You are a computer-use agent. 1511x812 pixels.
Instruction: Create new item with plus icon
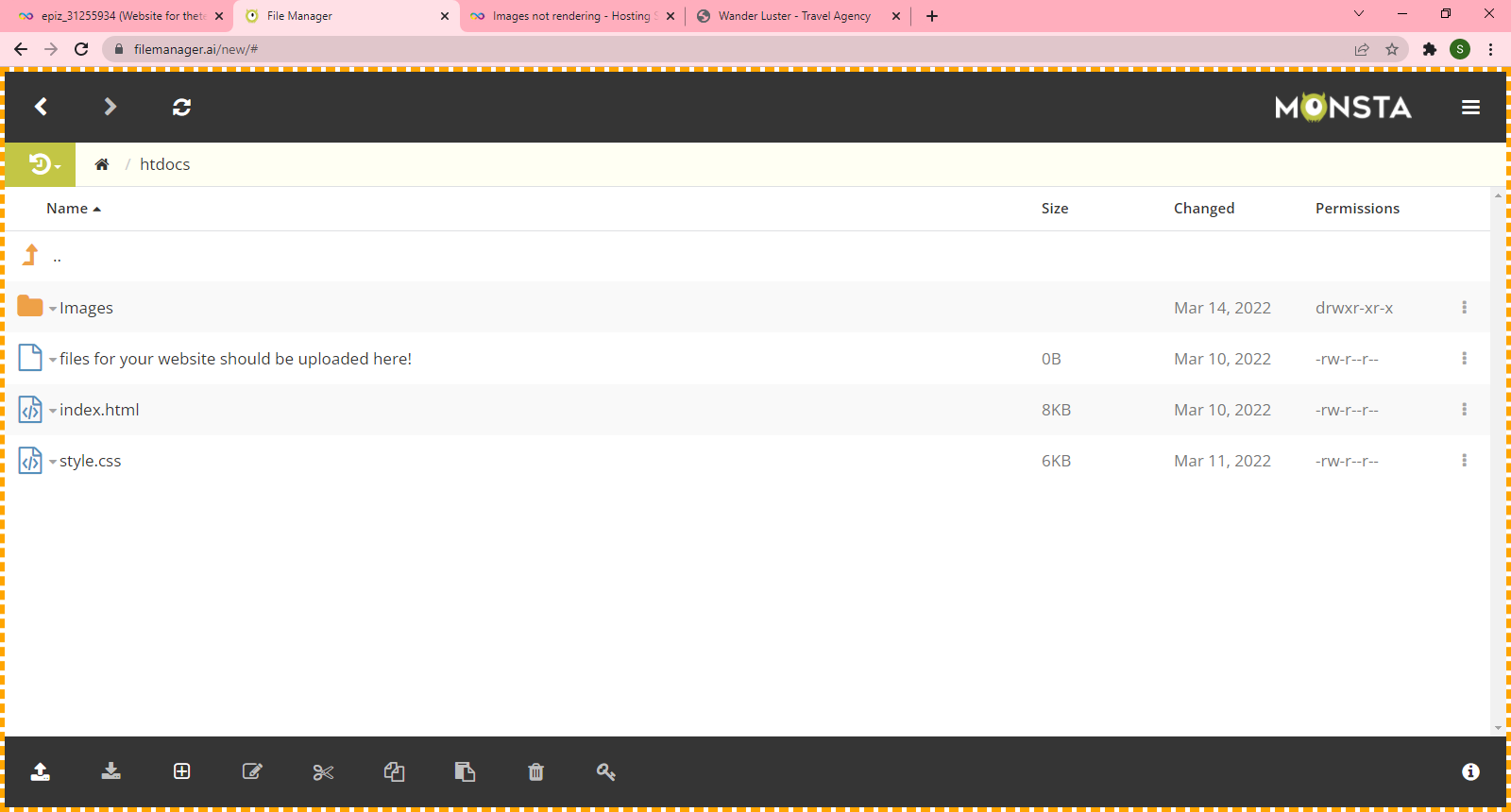pyautogui.click(x=182, y=771)
